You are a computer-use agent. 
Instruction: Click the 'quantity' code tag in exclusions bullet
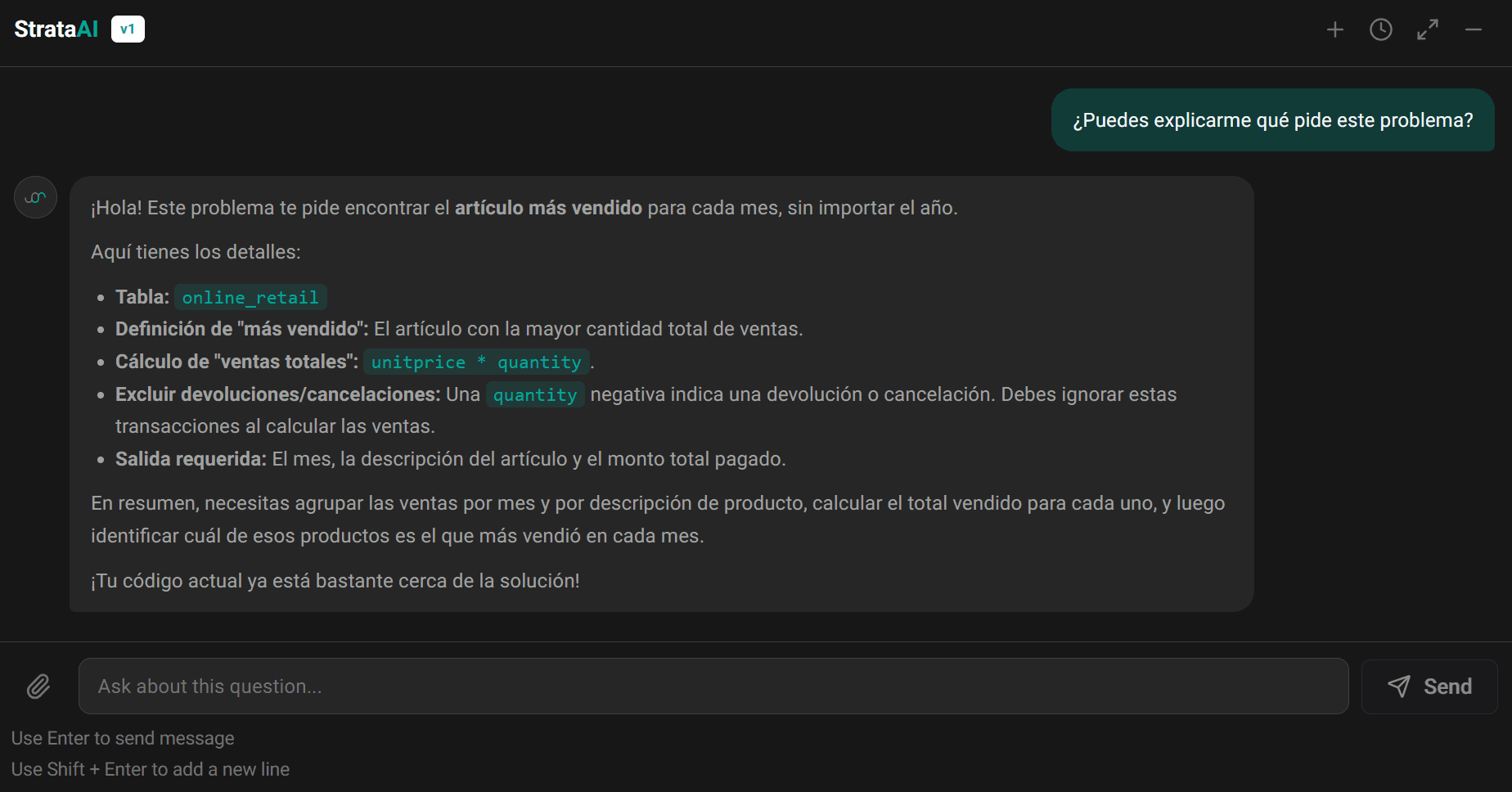click(x=535, y=394)
